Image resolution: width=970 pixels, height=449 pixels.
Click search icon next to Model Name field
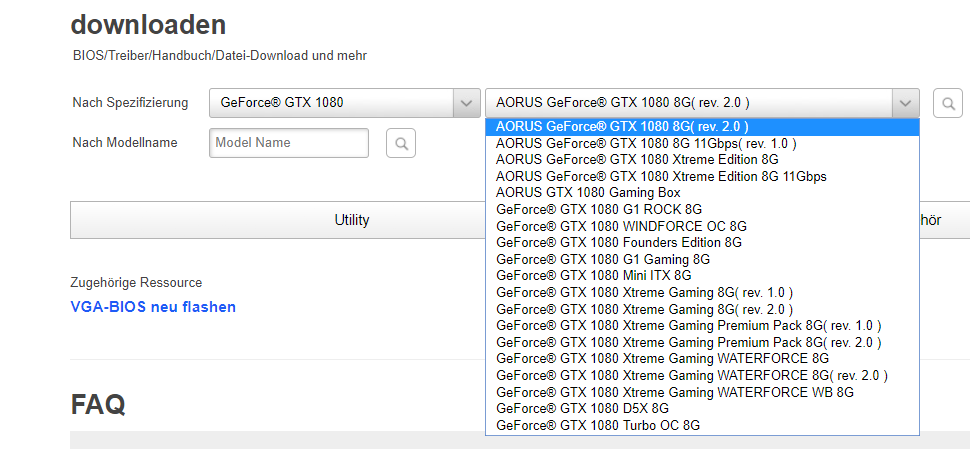401,143
